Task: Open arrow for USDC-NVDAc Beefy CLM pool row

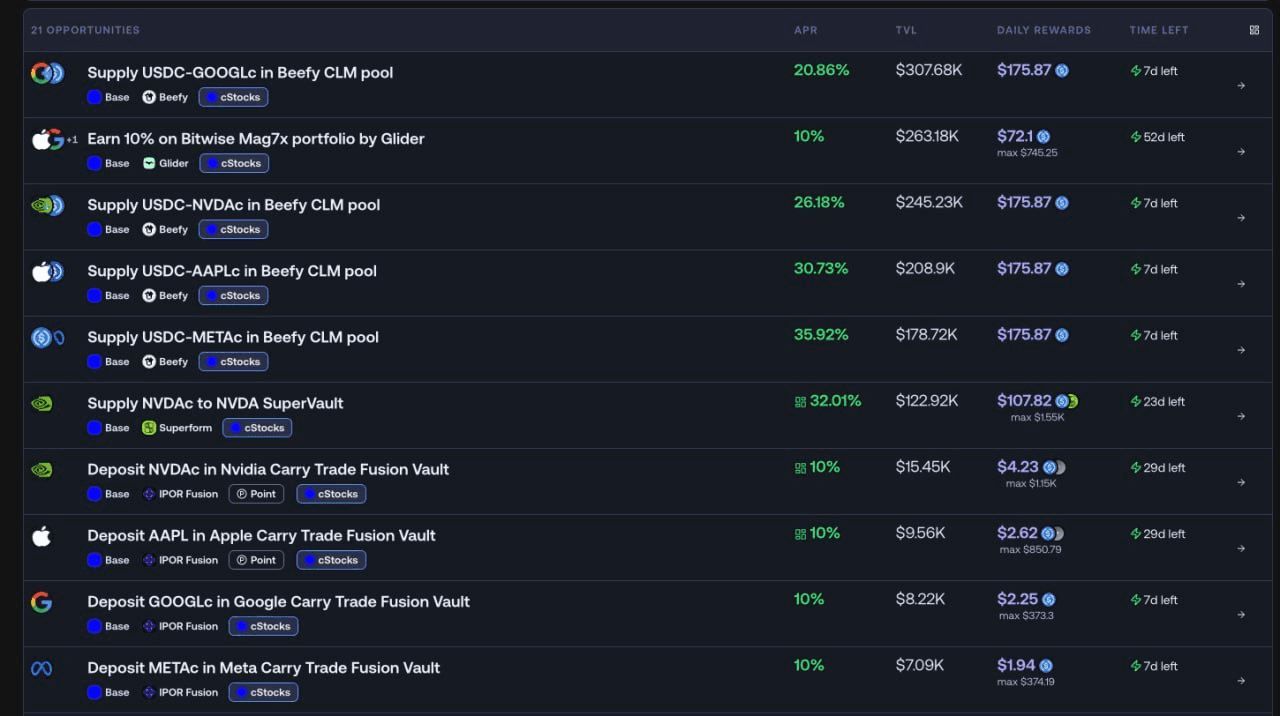Action: pyautogui.click(x=1241, y=218)
